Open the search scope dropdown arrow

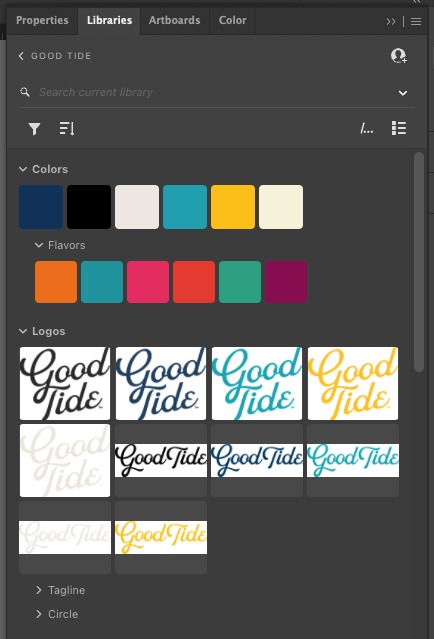(403, 93)
